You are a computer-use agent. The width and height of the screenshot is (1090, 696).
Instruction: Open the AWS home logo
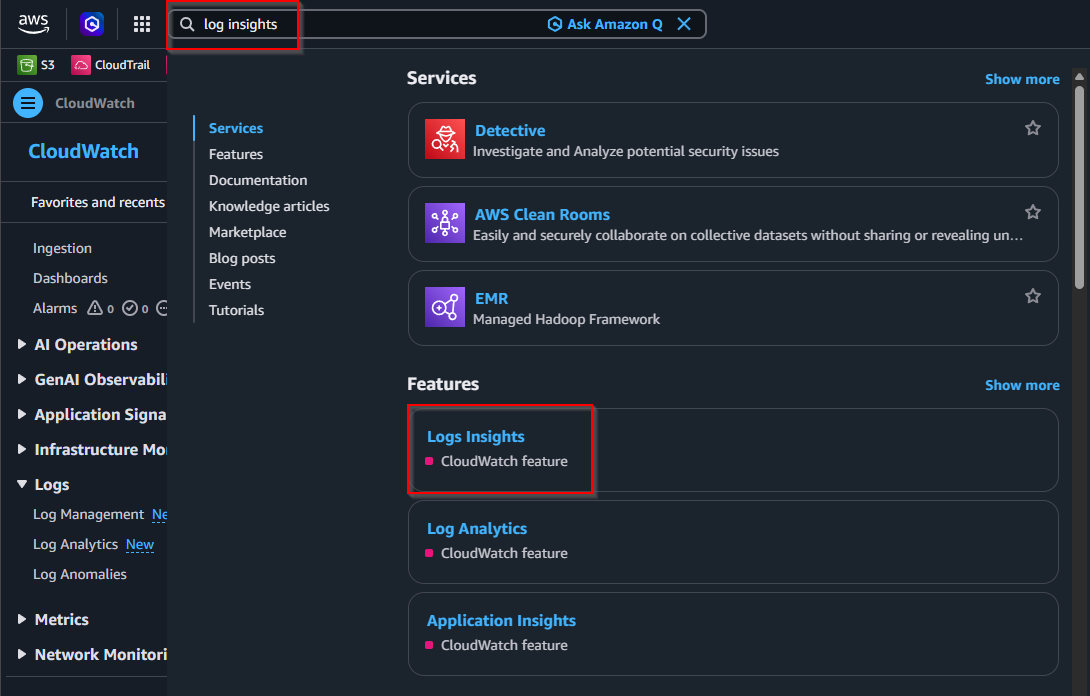[x=33, y=24]
